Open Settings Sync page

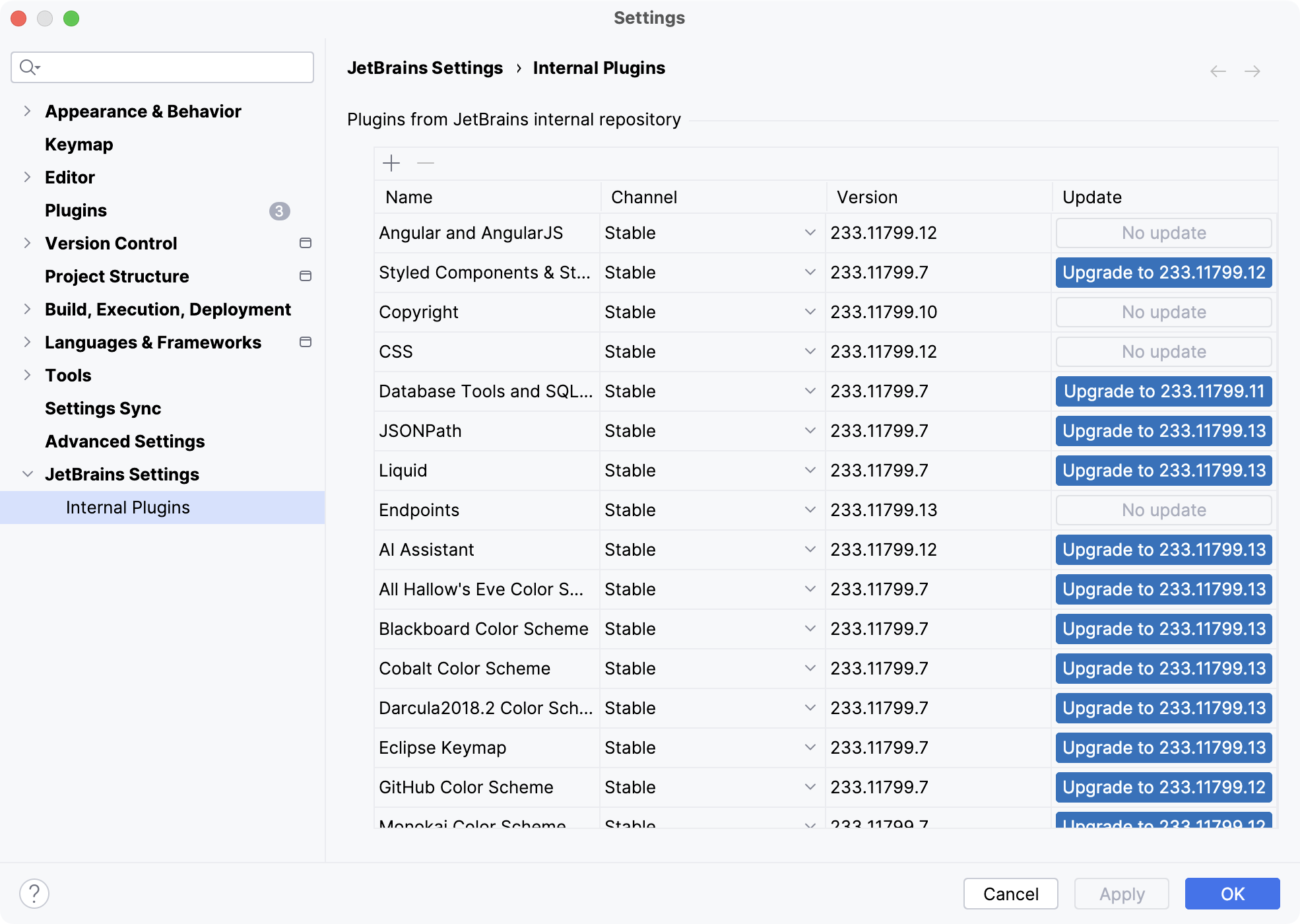103,409
